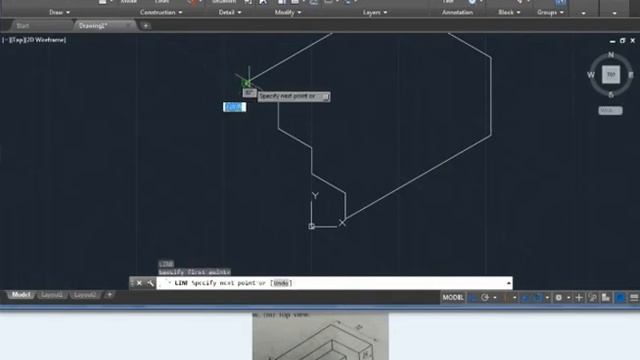Image resolution: width=640 pixels, height=360 pixels.
Task: Click the ViewCube TOP face
Action: point(611,75)
